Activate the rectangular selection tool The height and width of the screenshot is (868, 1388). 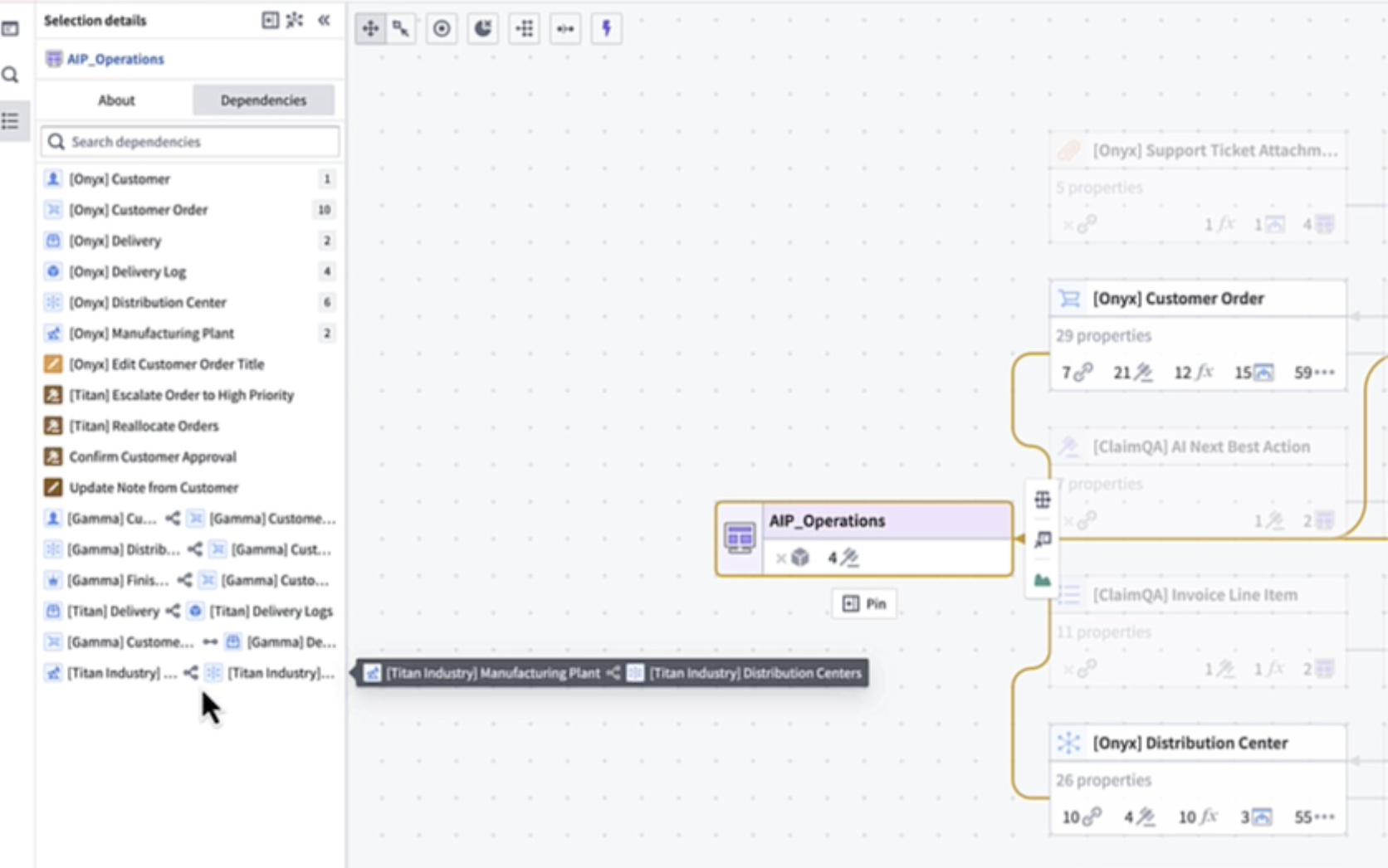coord(400,28)
